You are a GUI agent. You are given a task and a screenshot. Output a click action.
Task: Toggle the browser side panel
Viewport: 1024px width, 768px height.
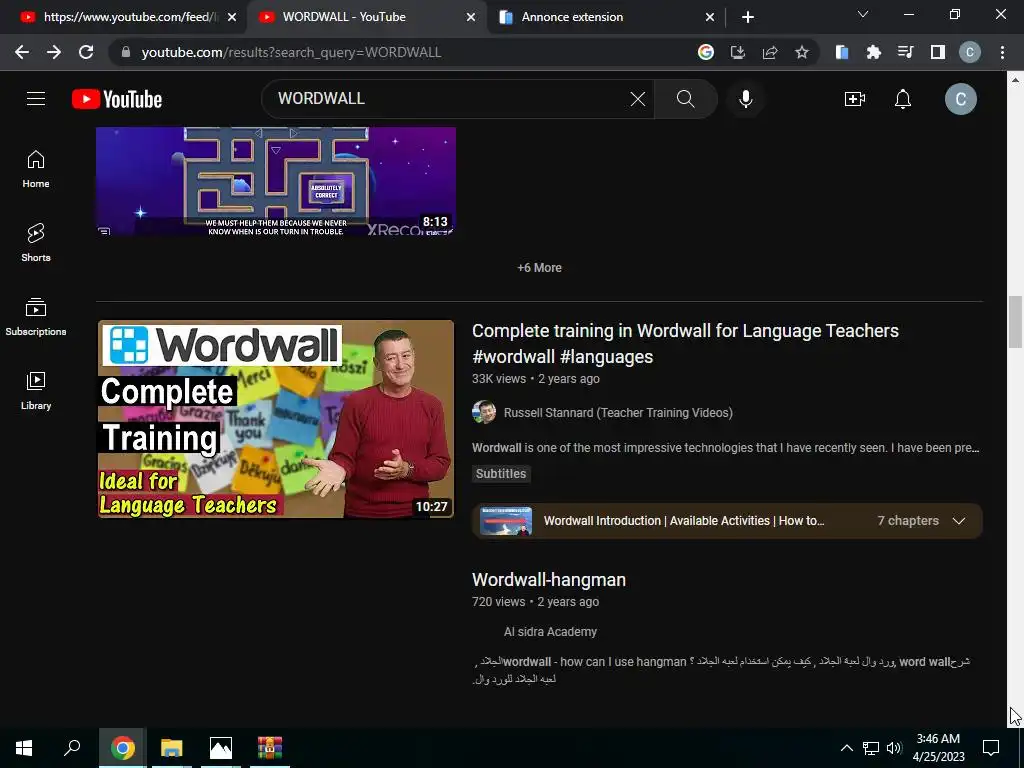(x=938, y=52)
